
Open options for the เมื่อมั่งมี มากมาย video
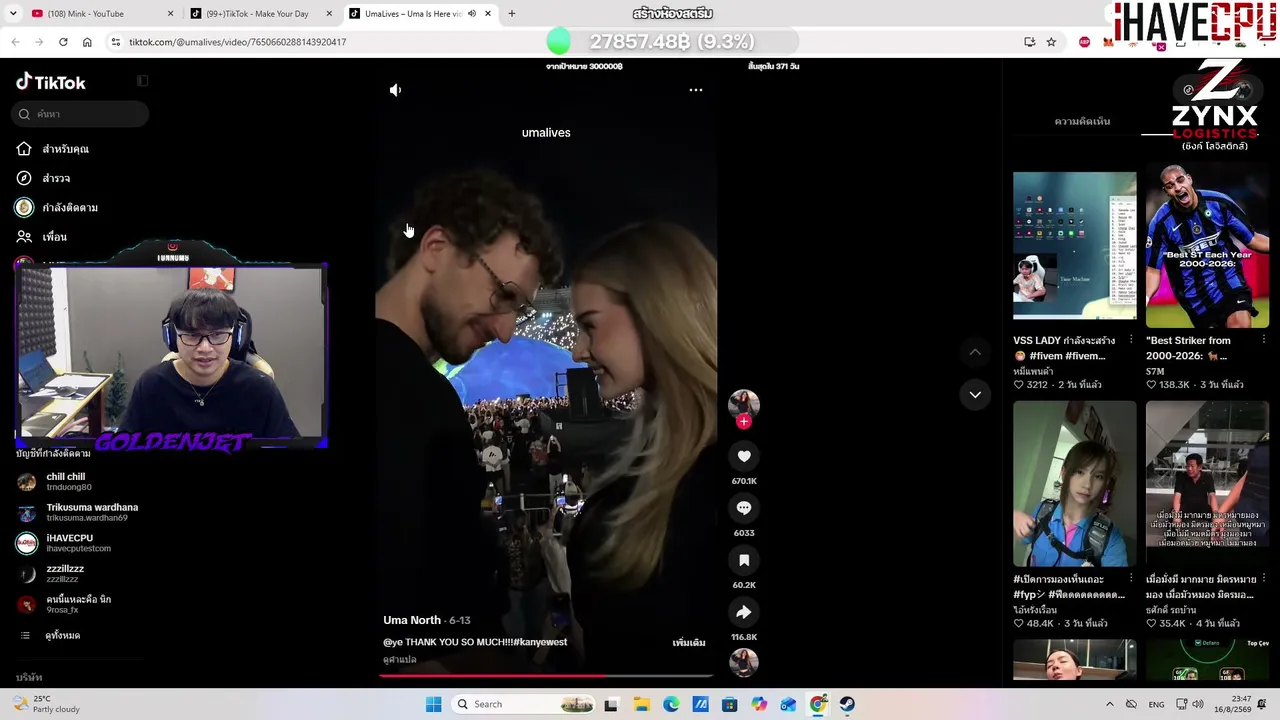pyautogui.click(x=1264, y=579)
